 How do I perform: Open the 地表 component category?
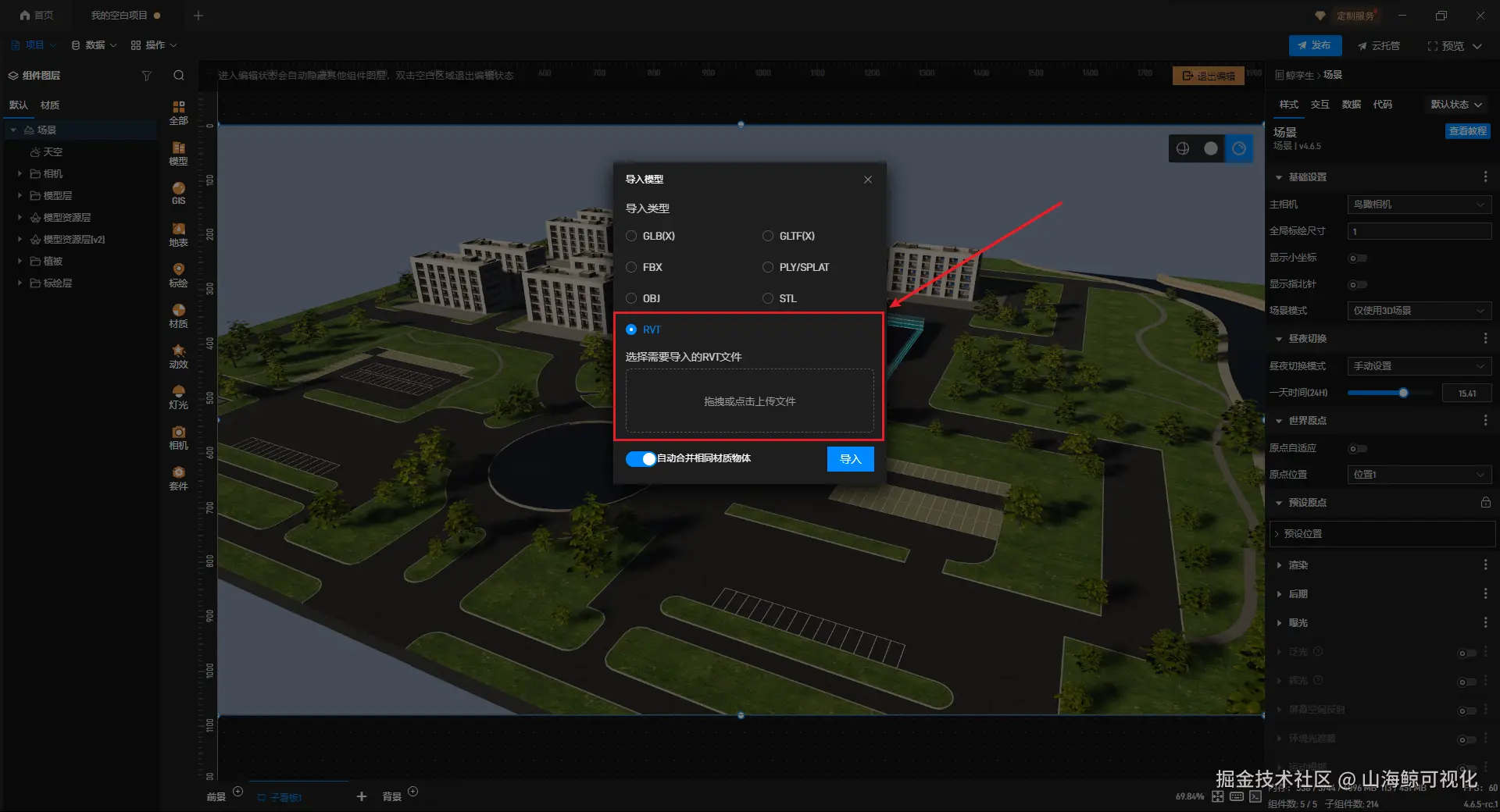click(x=178, y=234)
